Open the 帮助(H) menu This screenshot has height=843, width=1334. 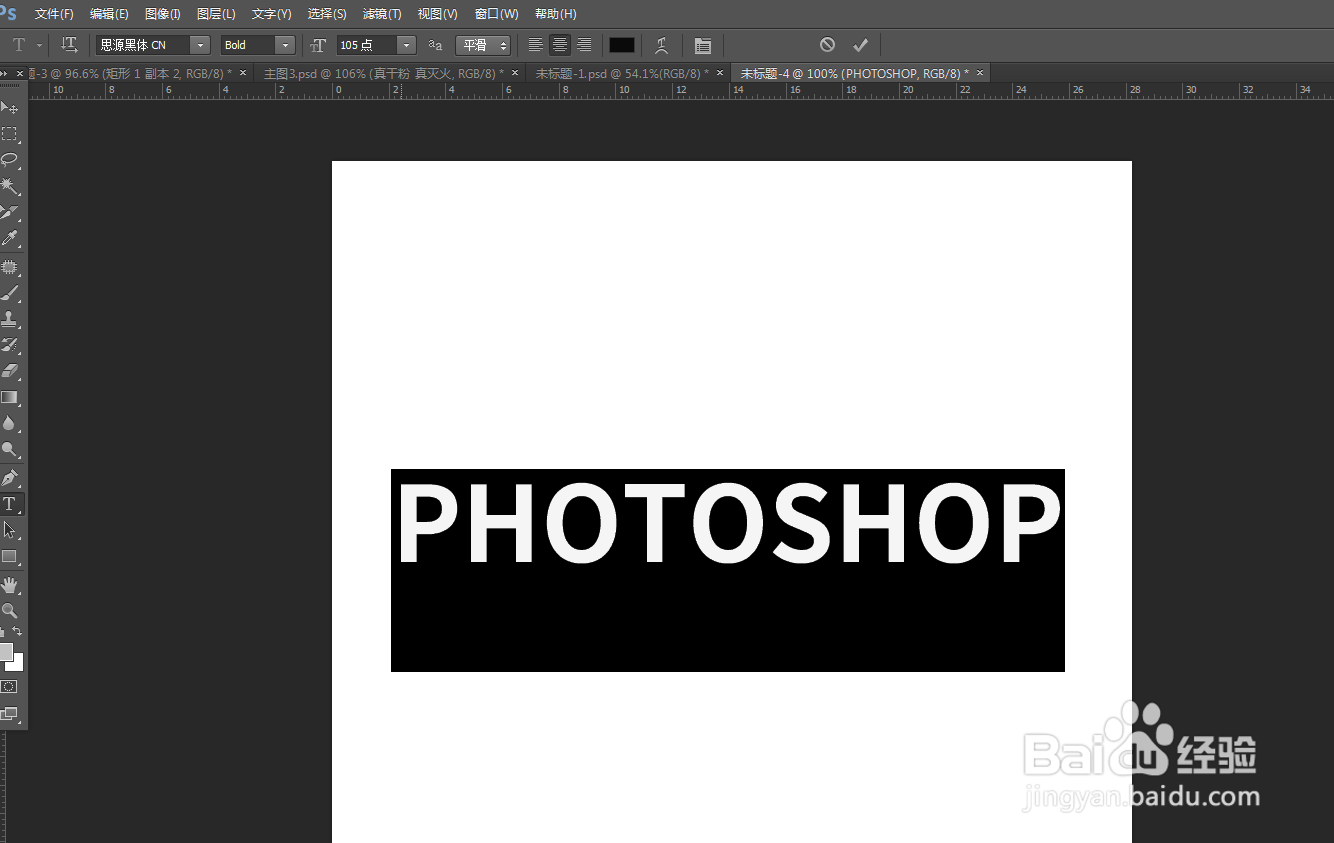tap(555, 14)
